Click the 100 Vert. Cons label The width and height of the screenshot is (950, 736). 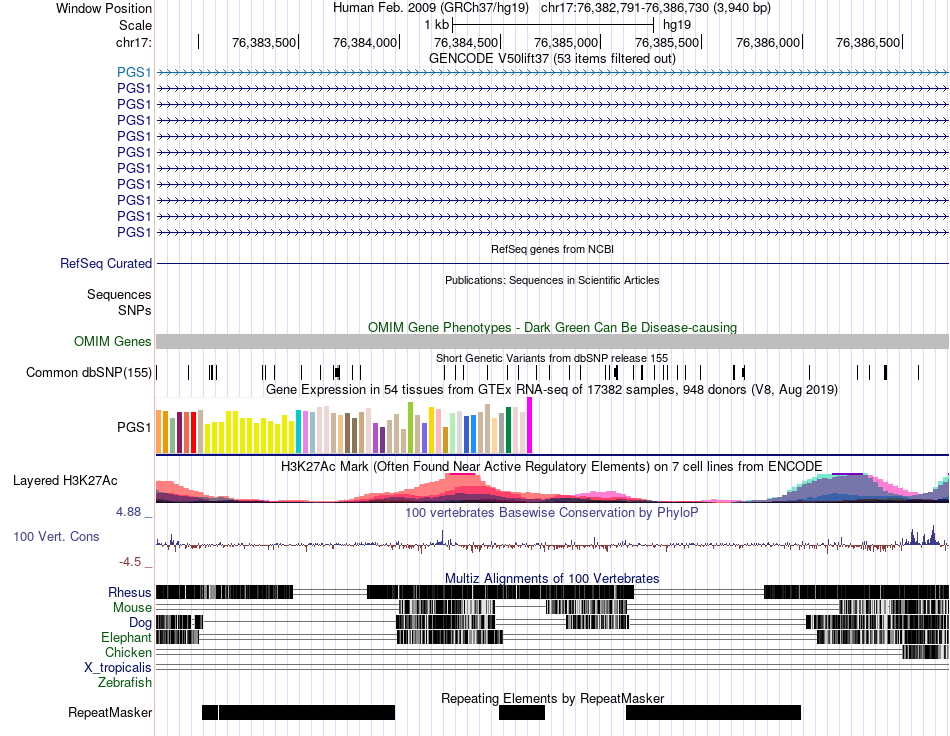pyautogui.click(x=56, y=537)
